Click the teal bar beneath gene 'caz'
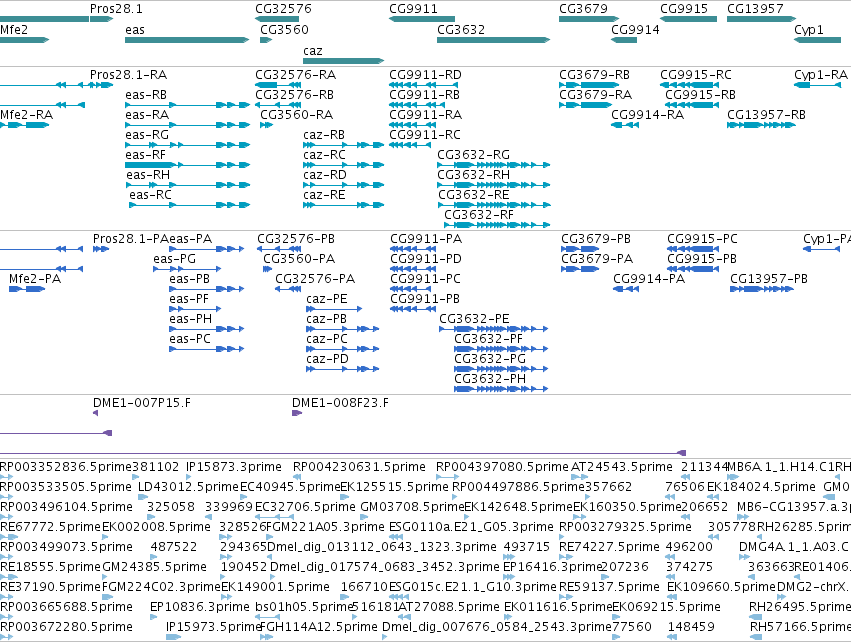Image resolution: width=851 pixels, height=642 pixels. pyautogui.click(x=344, y=61)
